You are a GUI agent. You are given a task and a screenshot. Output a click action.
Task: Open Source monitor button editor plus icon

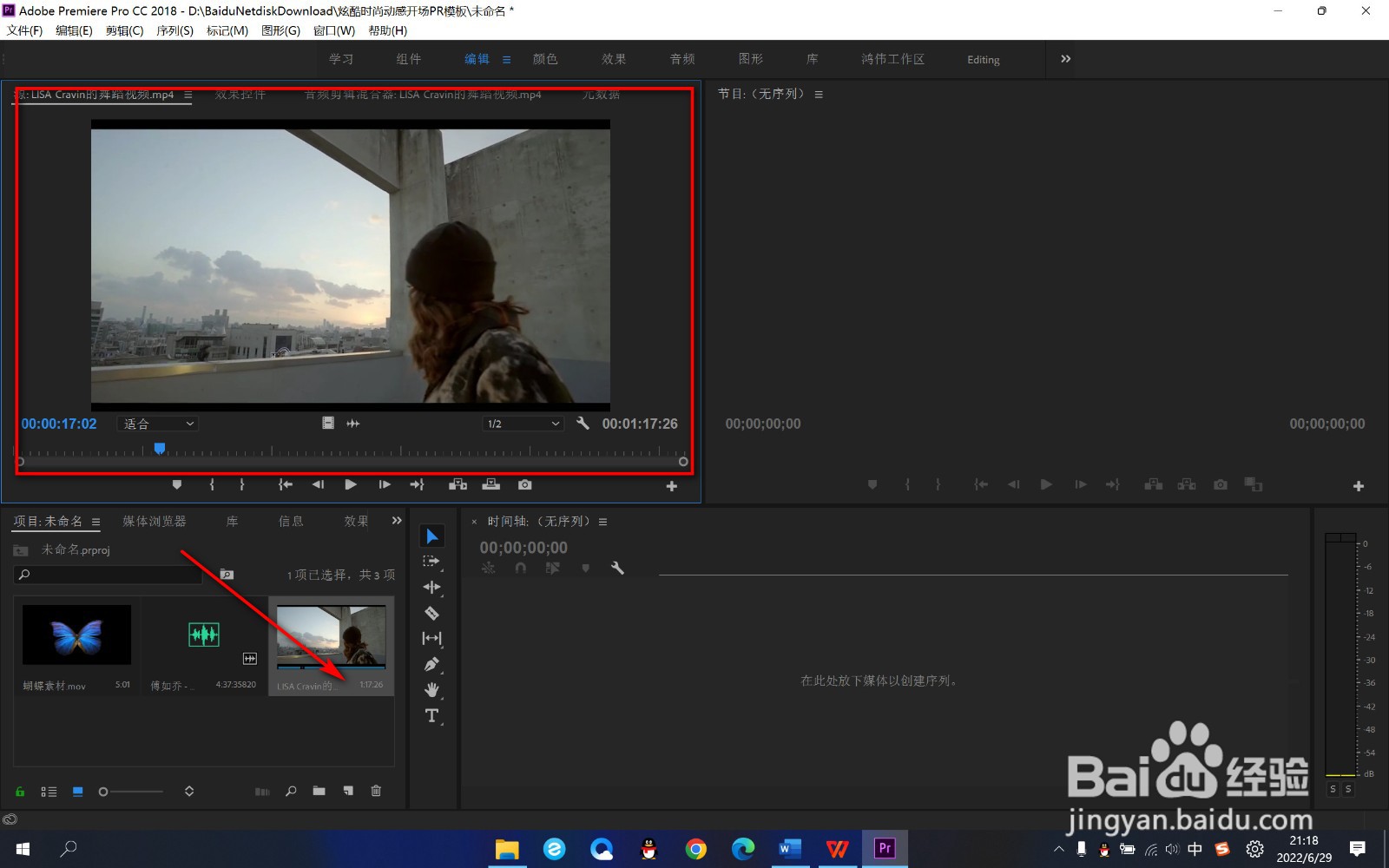(x=671, y=486)
